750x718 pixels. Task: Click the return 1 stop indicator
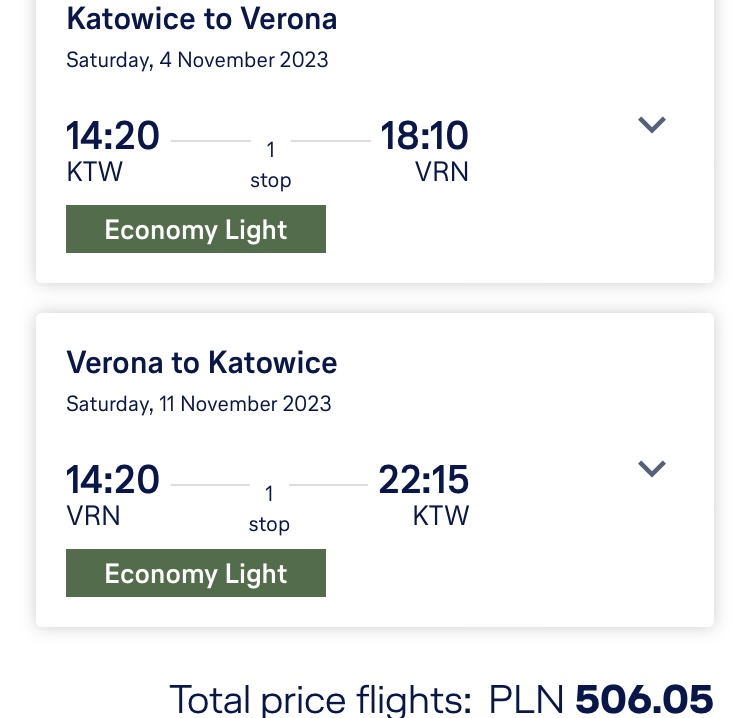pos(269,509)
